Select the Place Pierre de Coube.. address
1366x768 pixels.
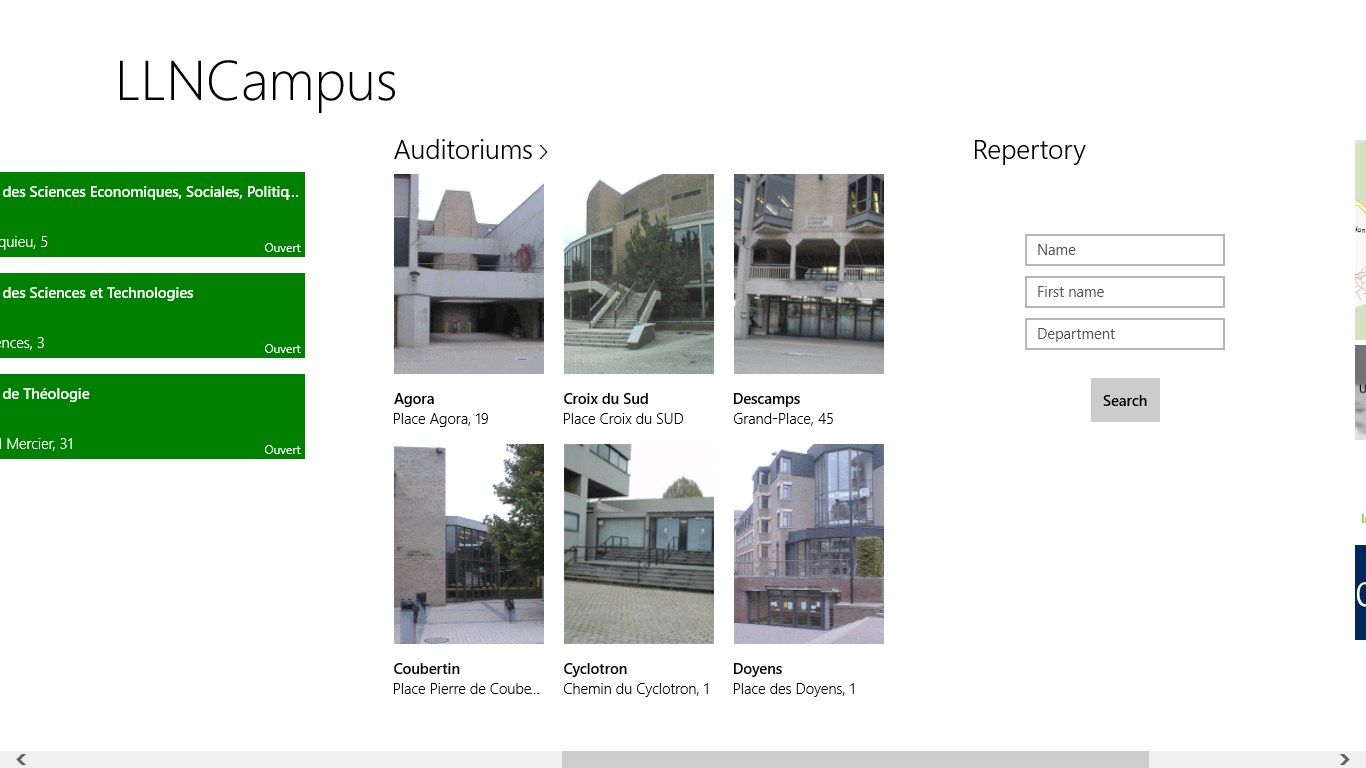(x=467, y=689)
